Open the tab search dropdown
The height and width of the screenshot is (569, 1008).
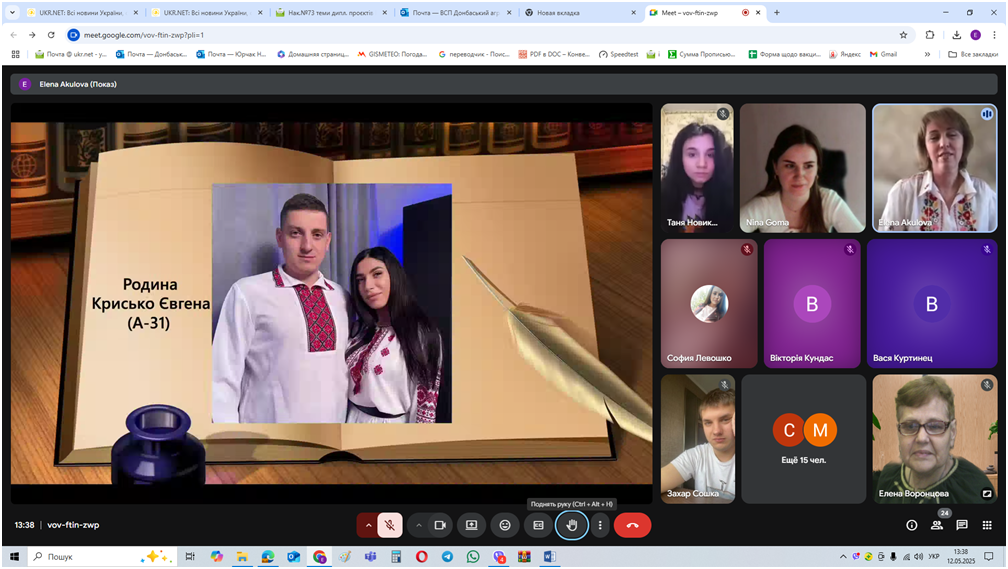click(x=12, y=12)
